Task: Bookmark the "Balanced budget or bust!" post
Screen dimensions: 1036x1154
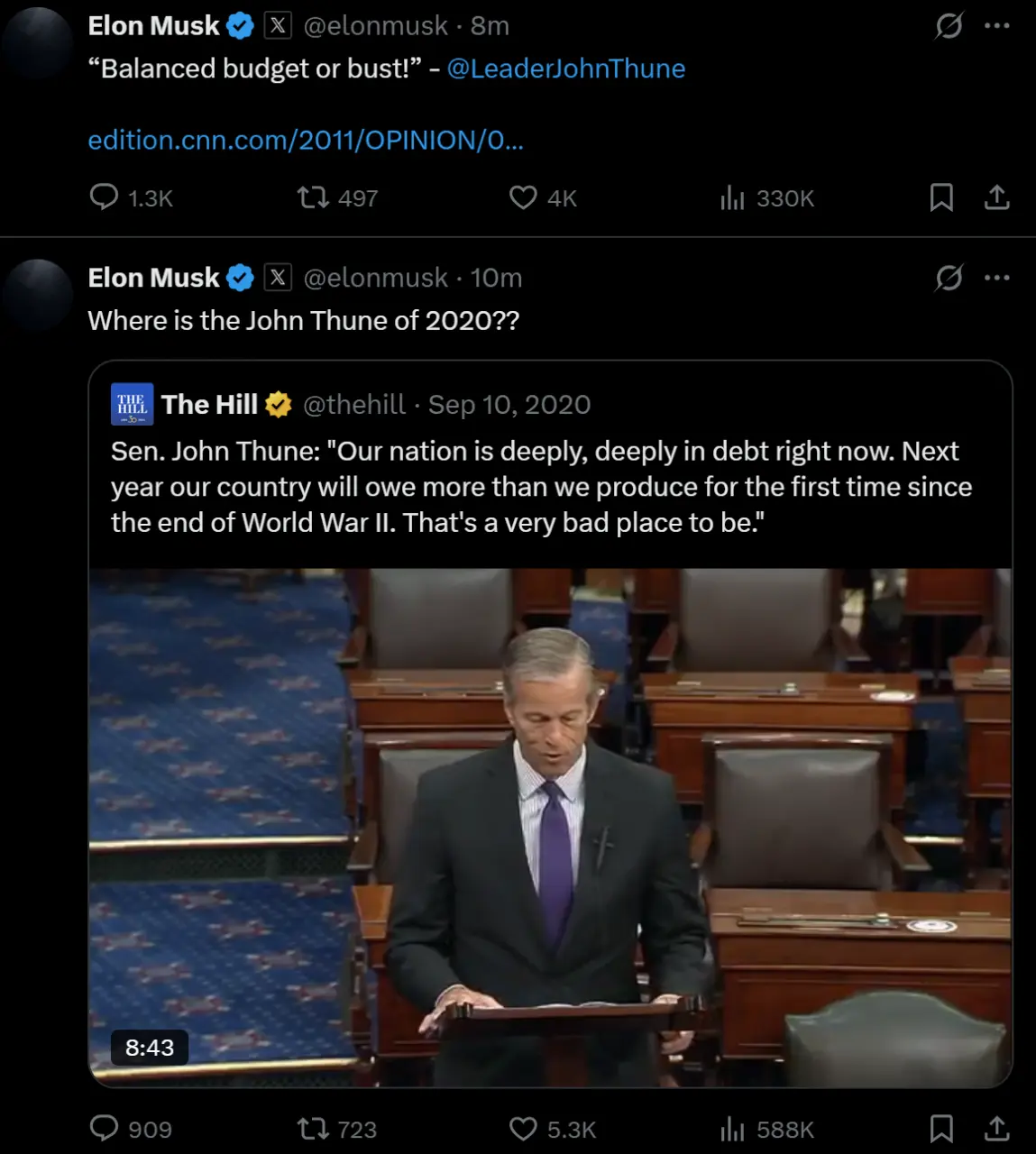Action: click(x=941, y=197)
